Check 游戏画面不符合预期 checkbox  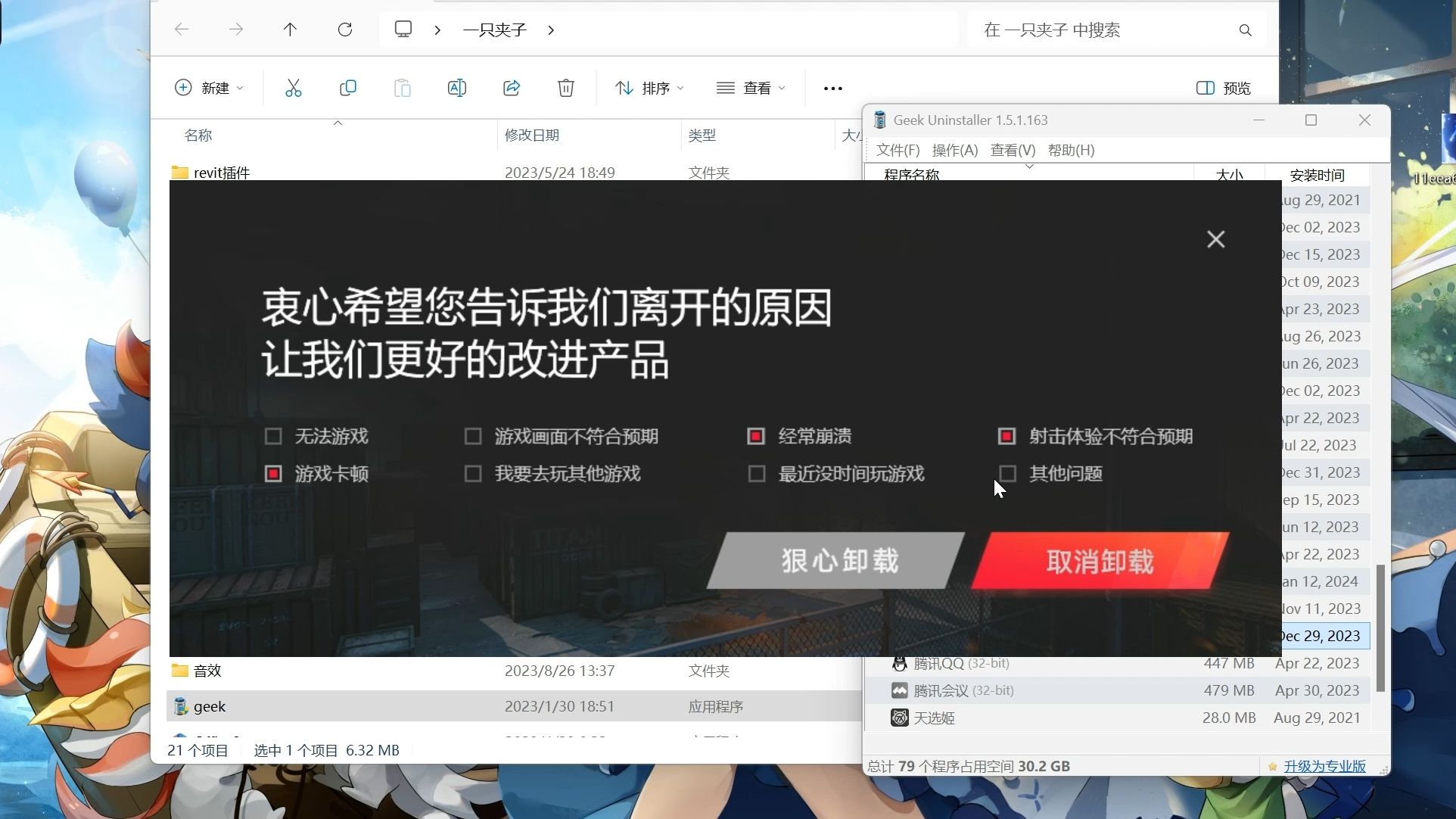473,436
